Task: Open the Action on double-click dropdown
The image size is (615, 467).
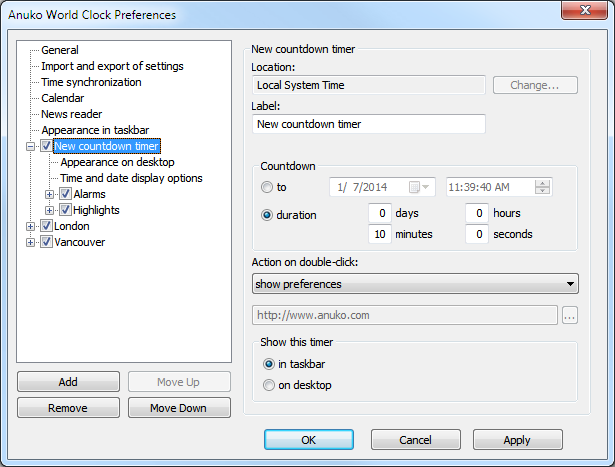Action: pyautogui.click(x=415, y=284)
